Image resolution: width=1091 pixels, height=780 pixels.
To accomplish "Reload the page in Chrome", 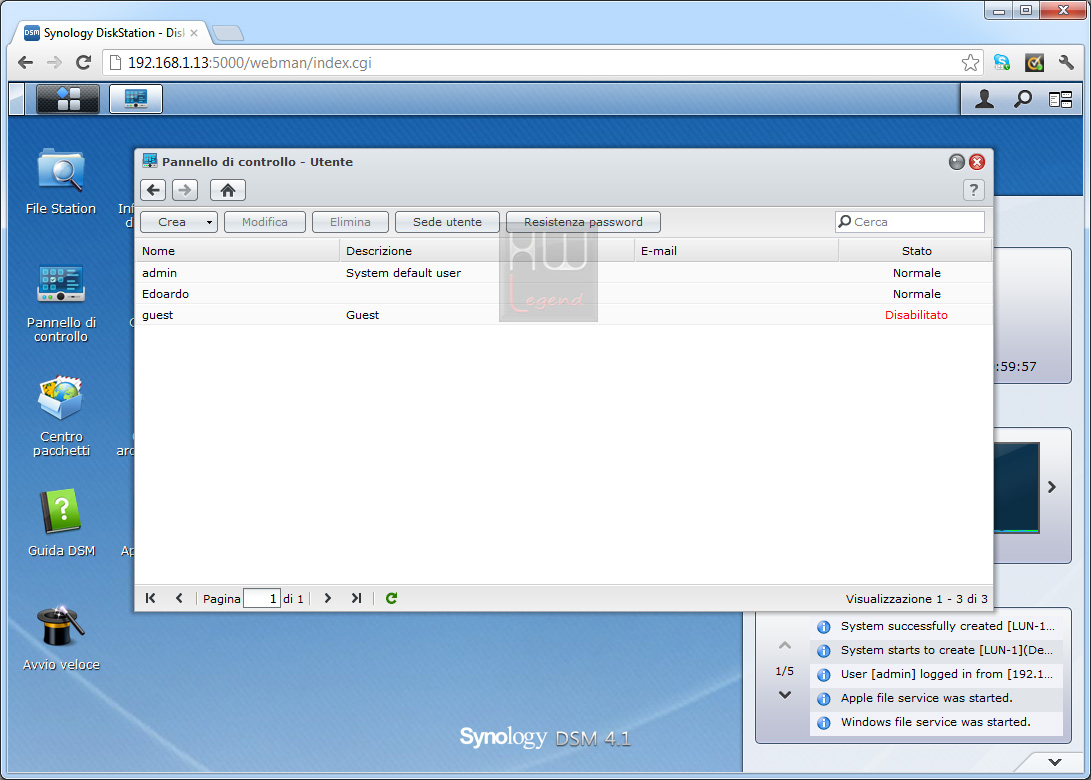I will [x=83, y=63].
